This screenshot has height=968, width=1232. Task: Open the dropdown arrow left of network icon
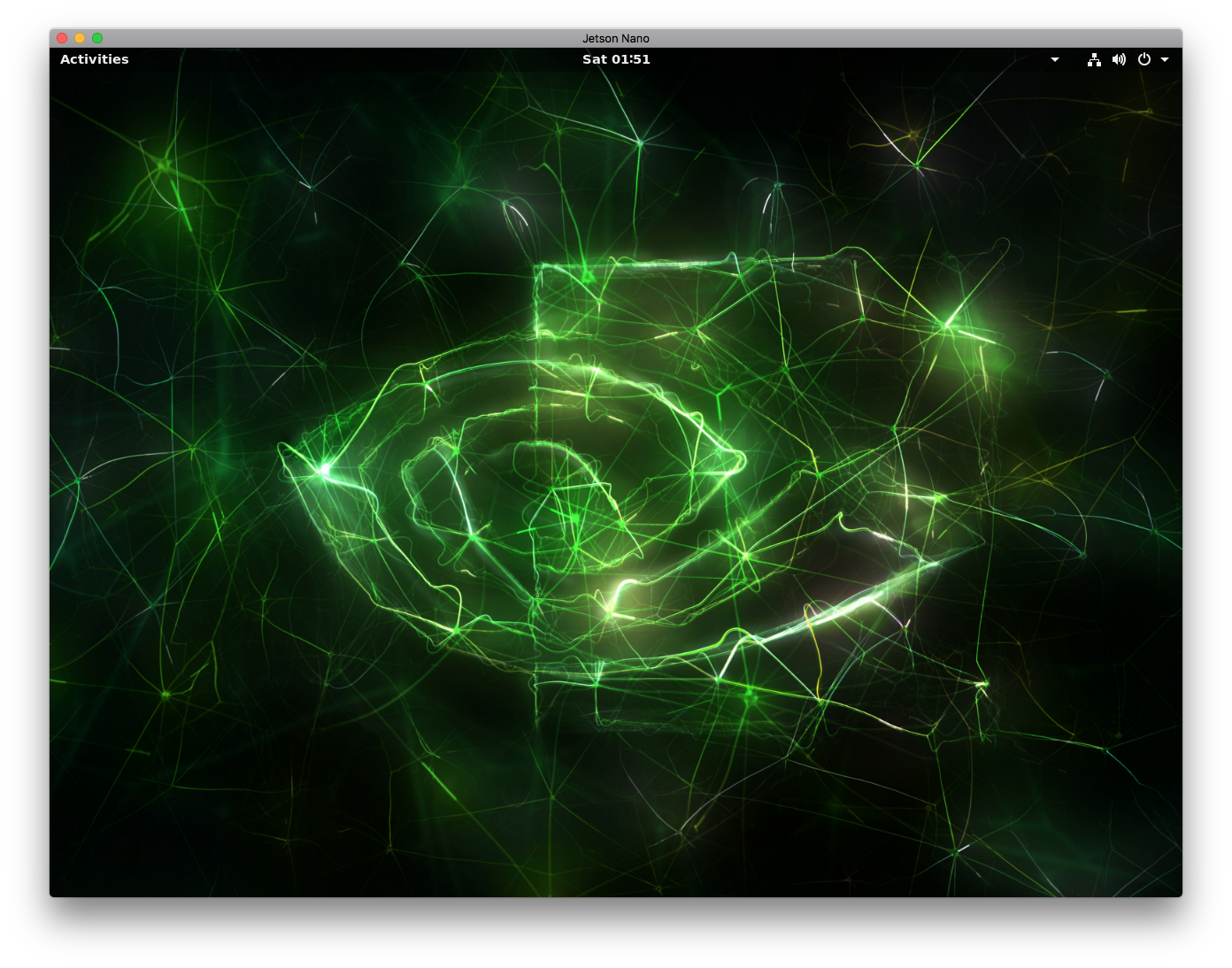[x=1055, y=60]
